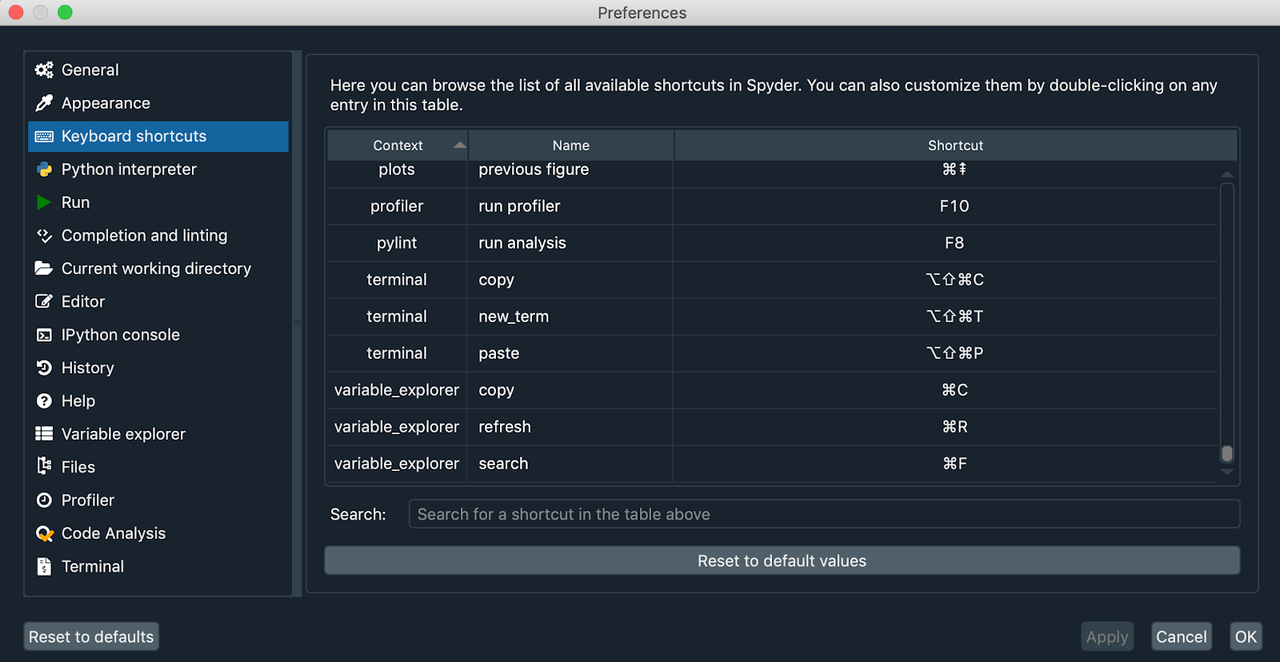Image resolution: width=1280 pixels, height=662 pixels.
Task: Sort table by Context column header
Action: (x=398, y=145)
